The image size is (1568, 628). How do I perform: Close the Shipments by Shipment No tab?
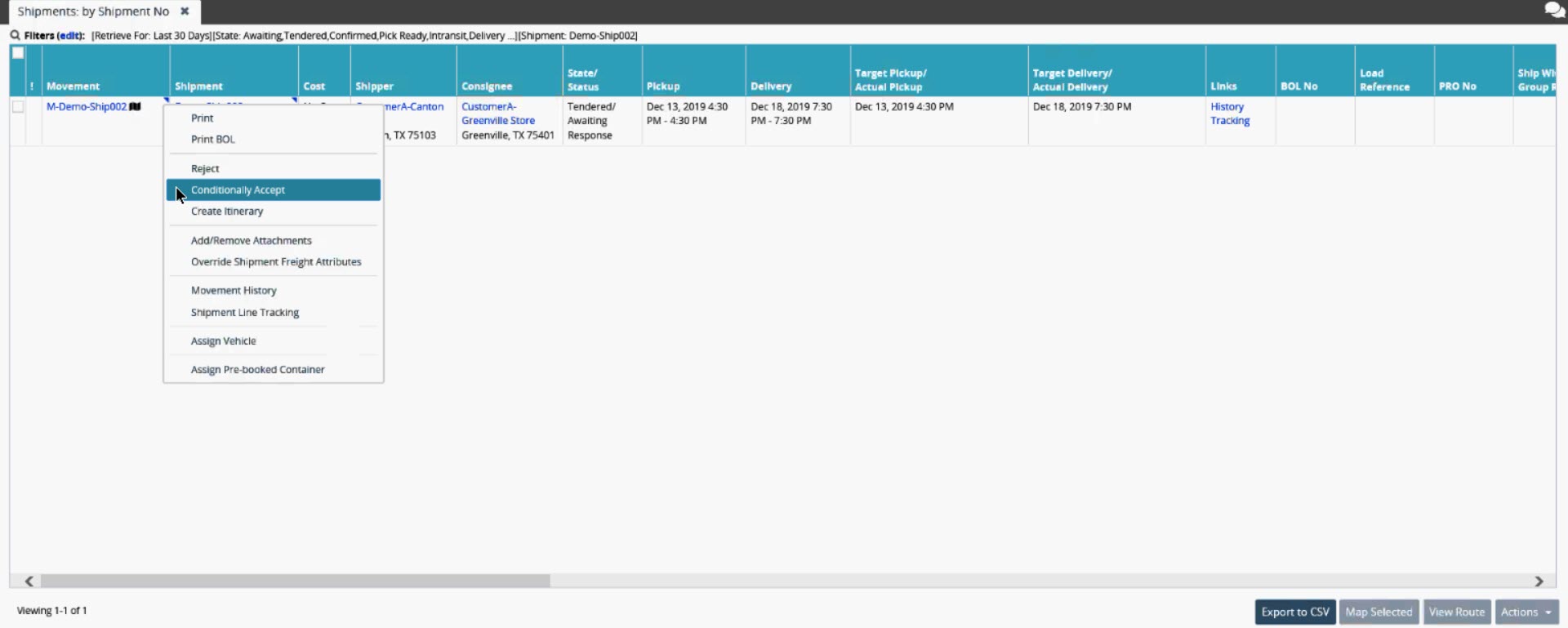(x=185, y=11)
